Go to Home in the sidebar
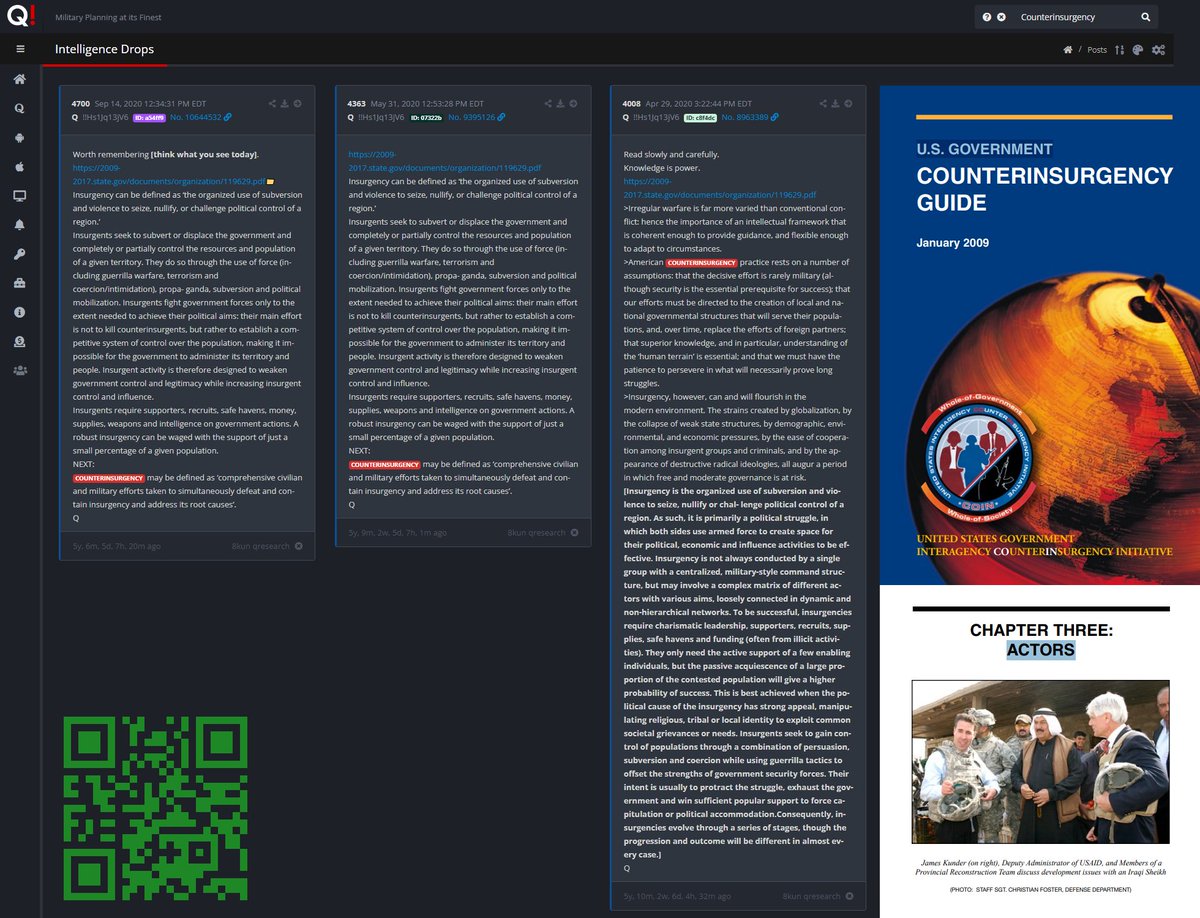The image size is (1200, 918). pyautogui.click(x=20, y=80)
